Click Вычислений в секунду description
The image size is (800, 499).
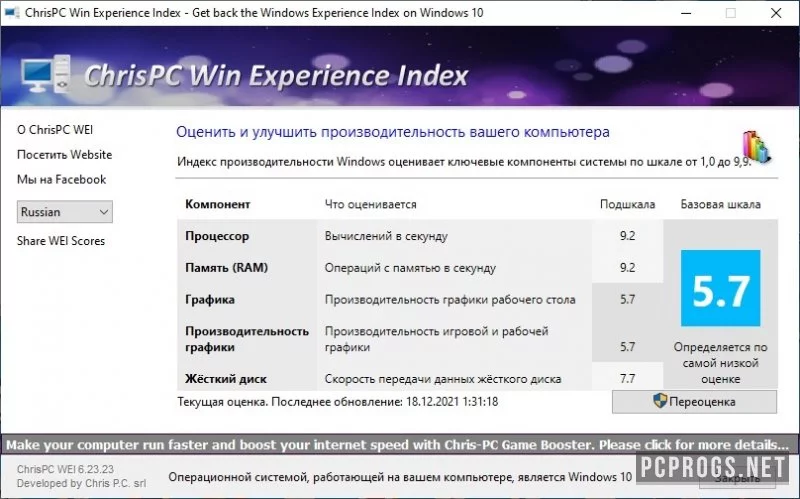coord(386,236)
